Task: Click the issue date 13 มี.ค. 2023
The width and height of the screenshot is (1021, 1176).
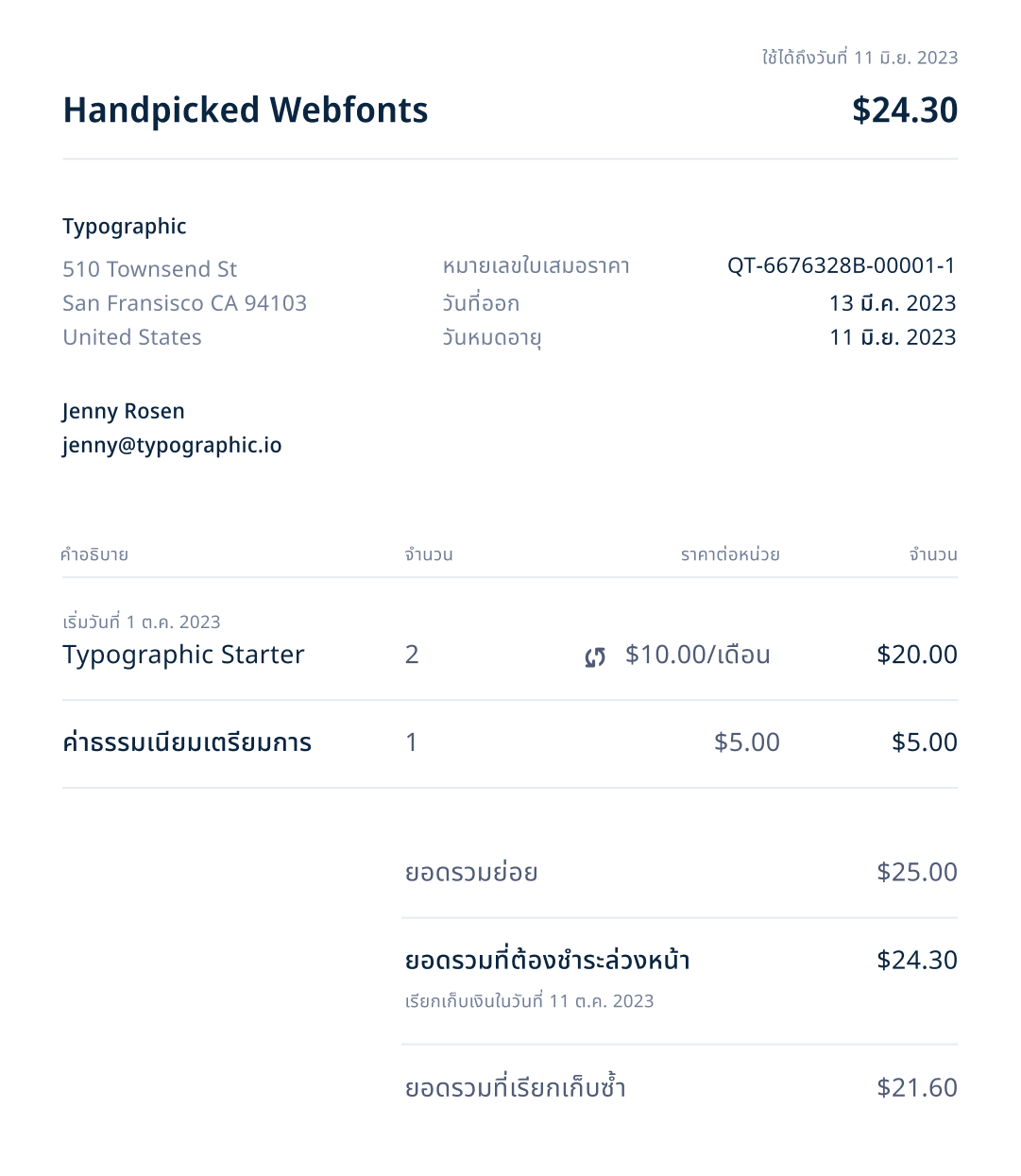Action: (893, 303)
